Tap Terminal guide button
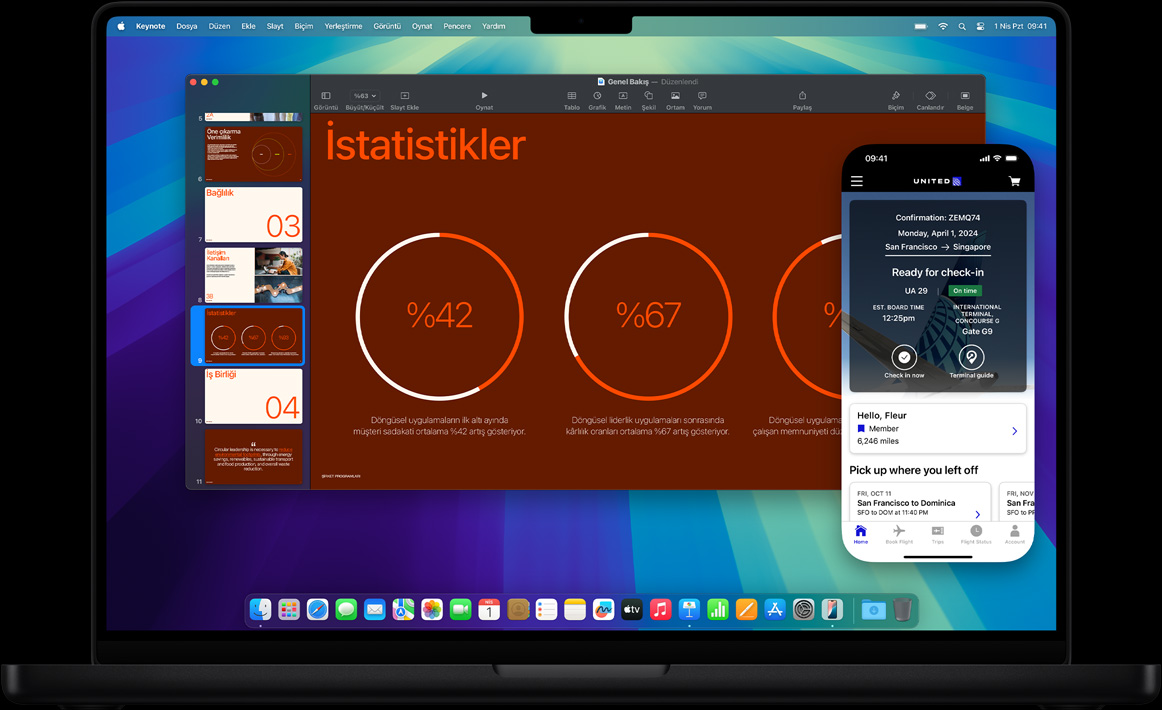The height and width of the screenshot is (710, 1162). 972,362
